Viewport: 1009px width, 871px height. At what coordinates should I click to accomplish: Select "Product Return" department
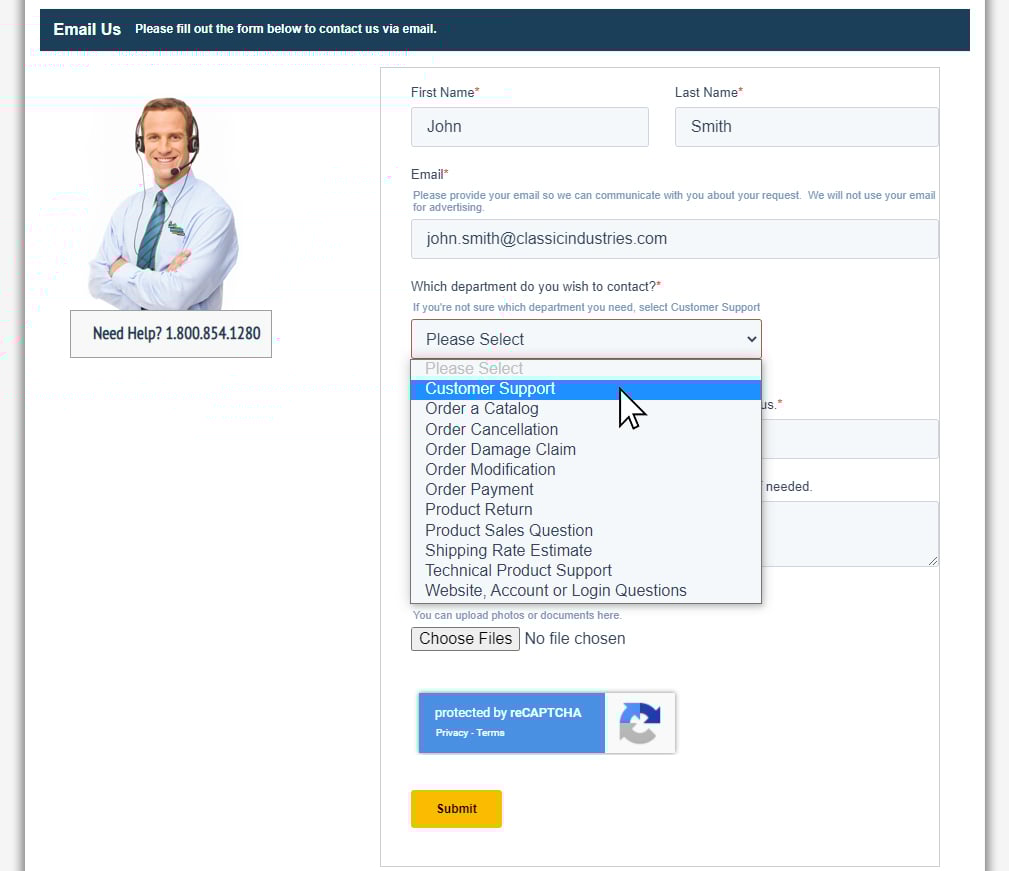(x=478, y=509)
